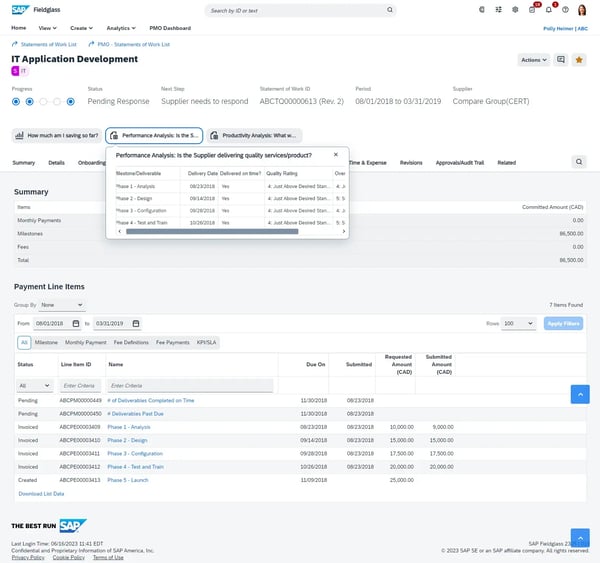The height and width of the screenshot is (563, 600).
Task: Open the help question mark icon
Action: (x=565, y=10)
